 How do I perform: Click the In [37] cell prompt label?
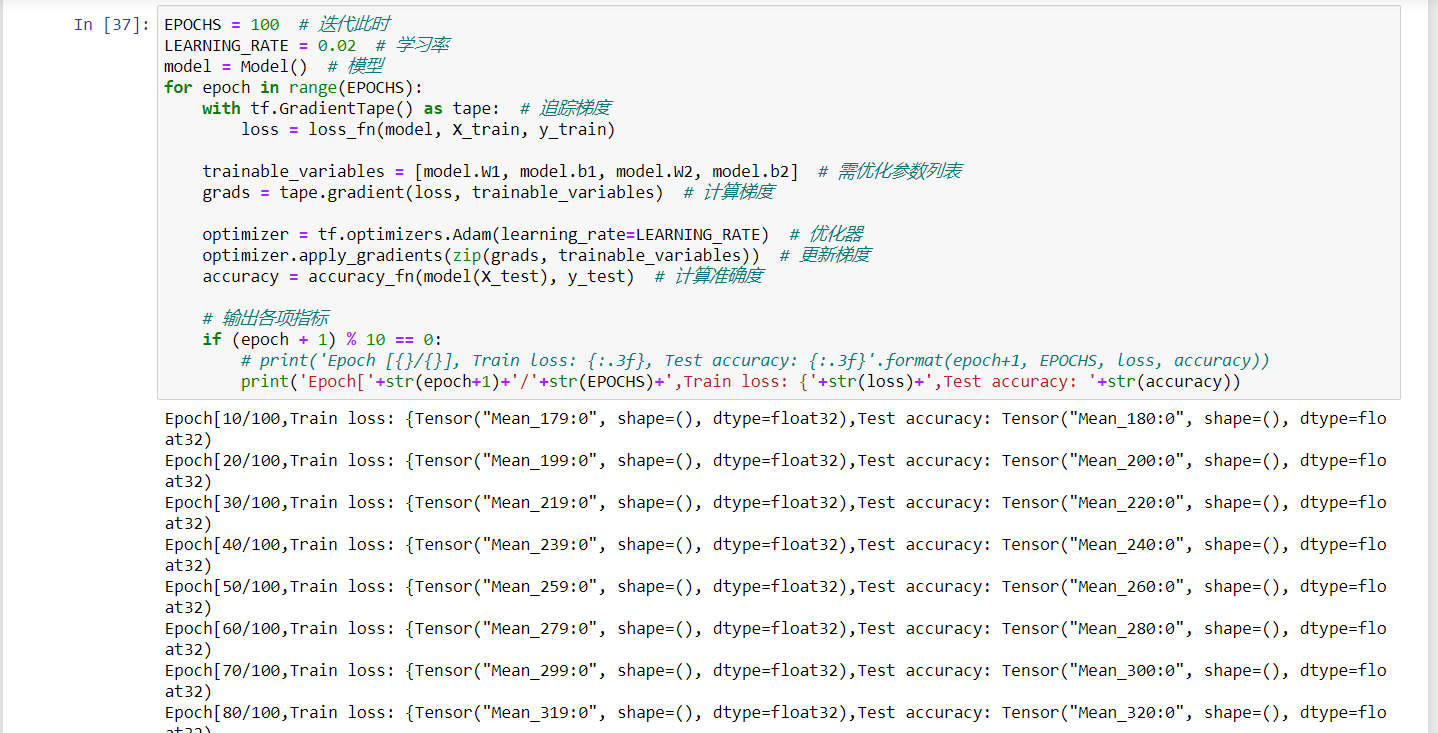click(112, 24)
